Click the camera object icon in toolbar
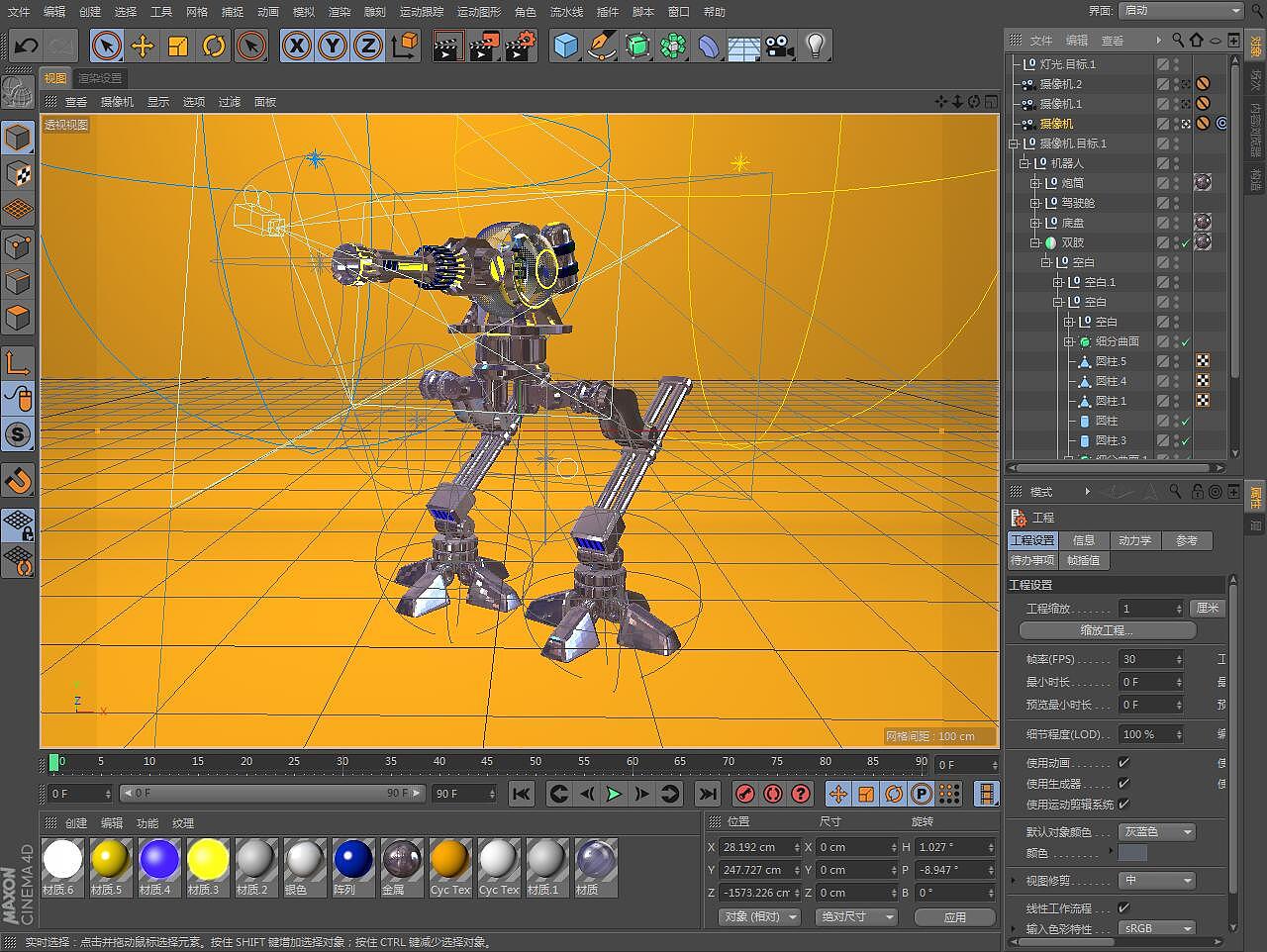This screenshot has height=952, width=1267. click(x=780, y=46)
